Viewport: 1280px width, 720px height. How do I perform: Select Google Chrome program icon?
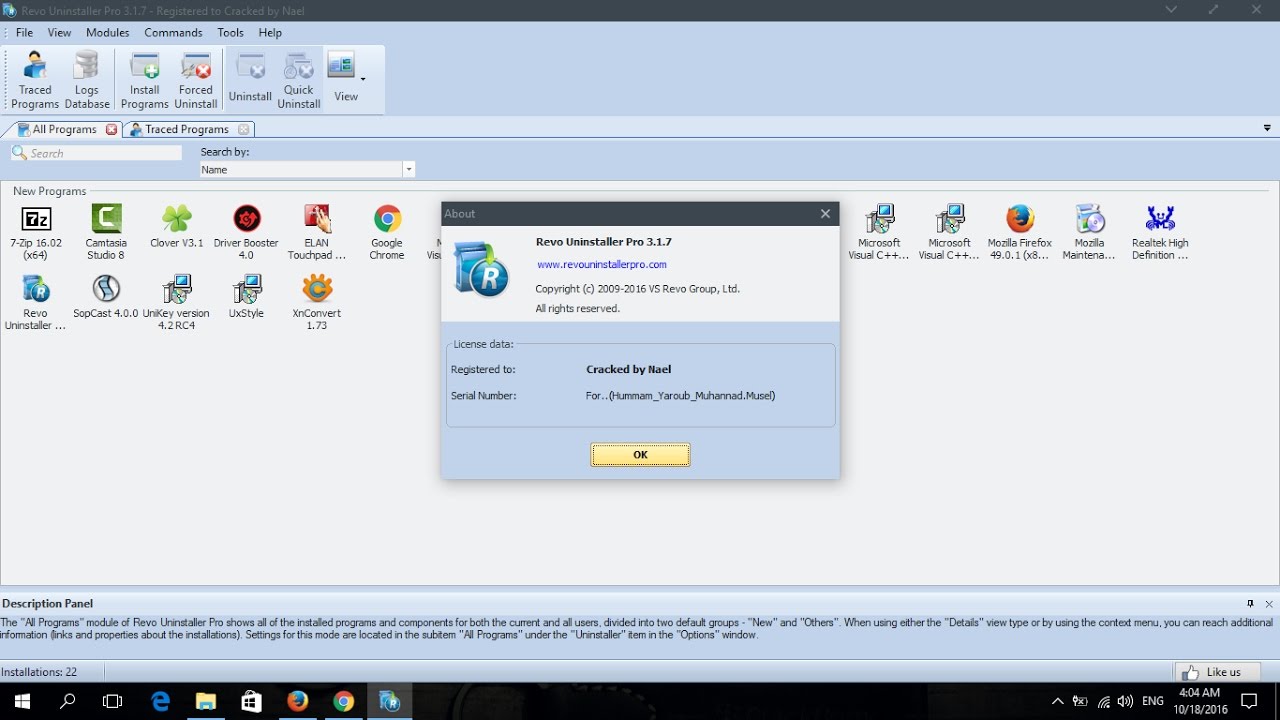coord(387,233)
